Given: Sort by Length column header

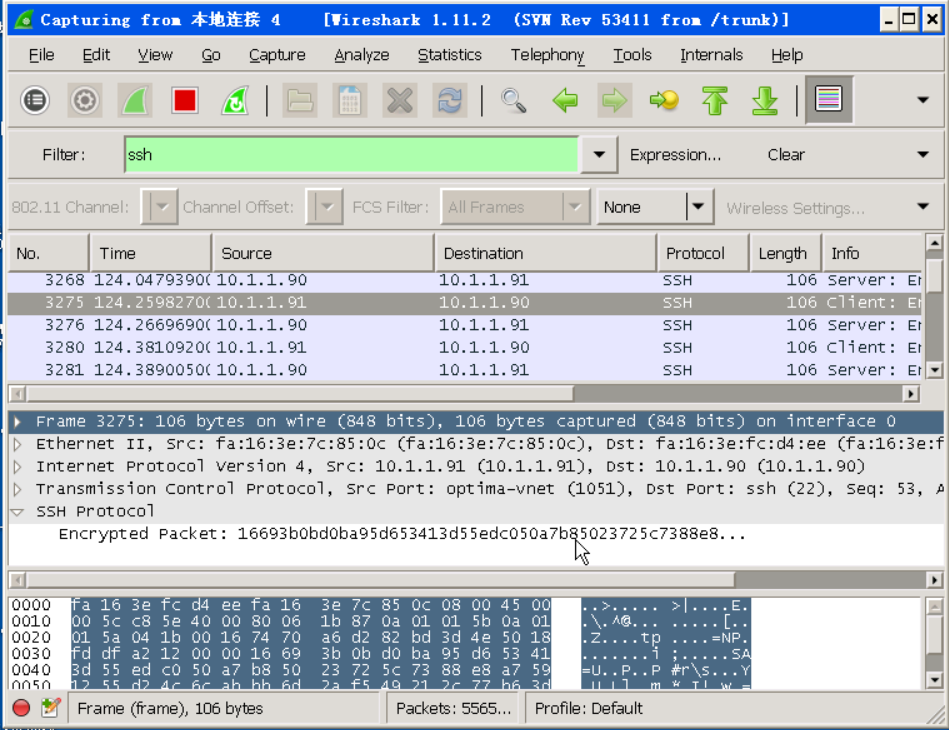Looking at the screenshot, I should tap(786, 253).
